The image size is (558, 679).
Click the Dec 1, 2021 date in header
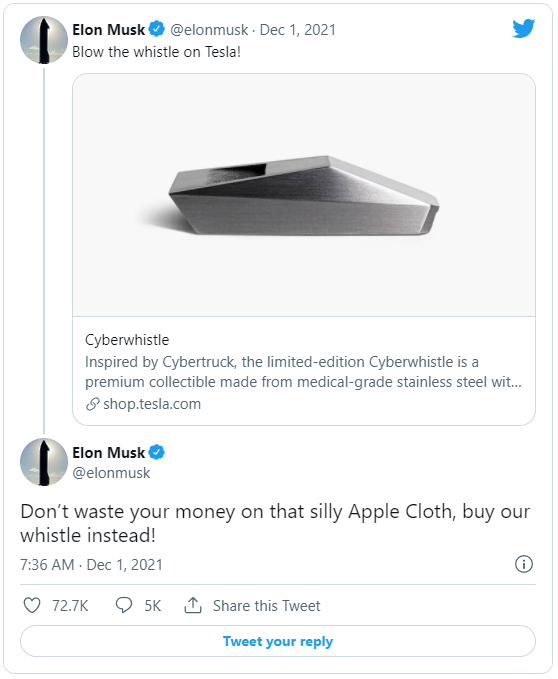click(297, 29)
